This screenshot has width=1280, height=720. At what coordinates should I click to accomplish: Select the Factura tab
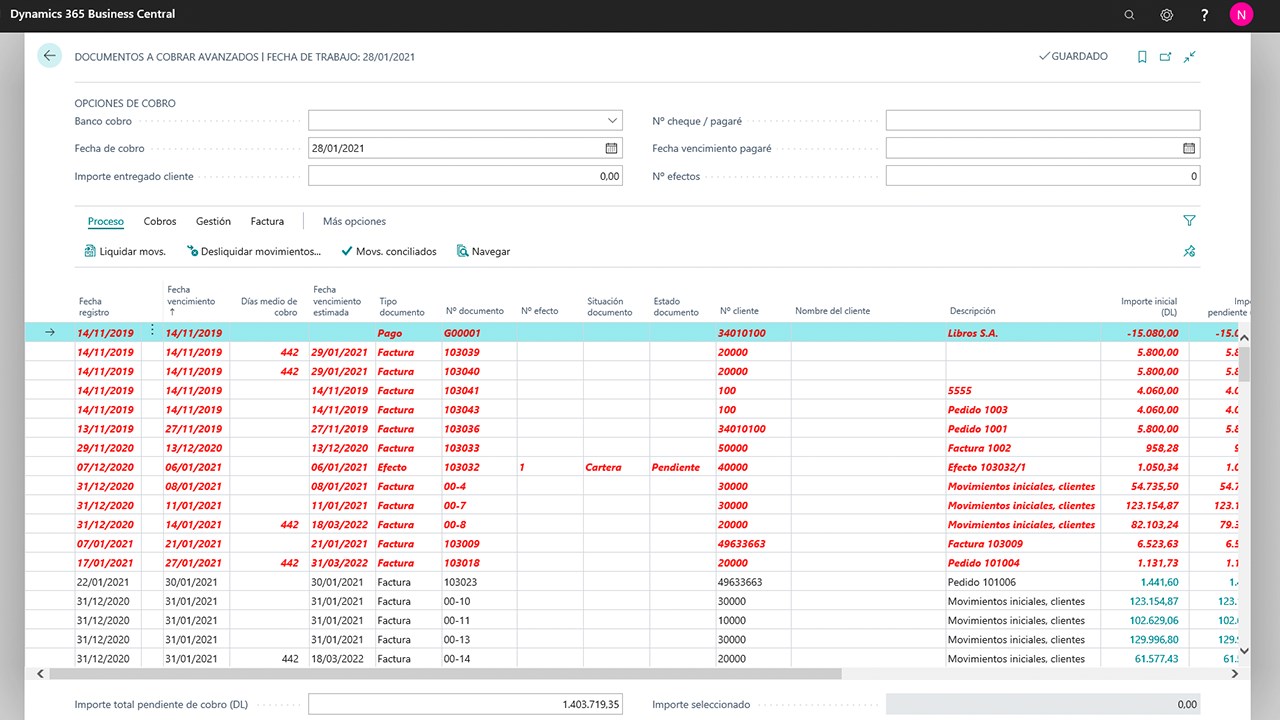[x=267, y=221]
